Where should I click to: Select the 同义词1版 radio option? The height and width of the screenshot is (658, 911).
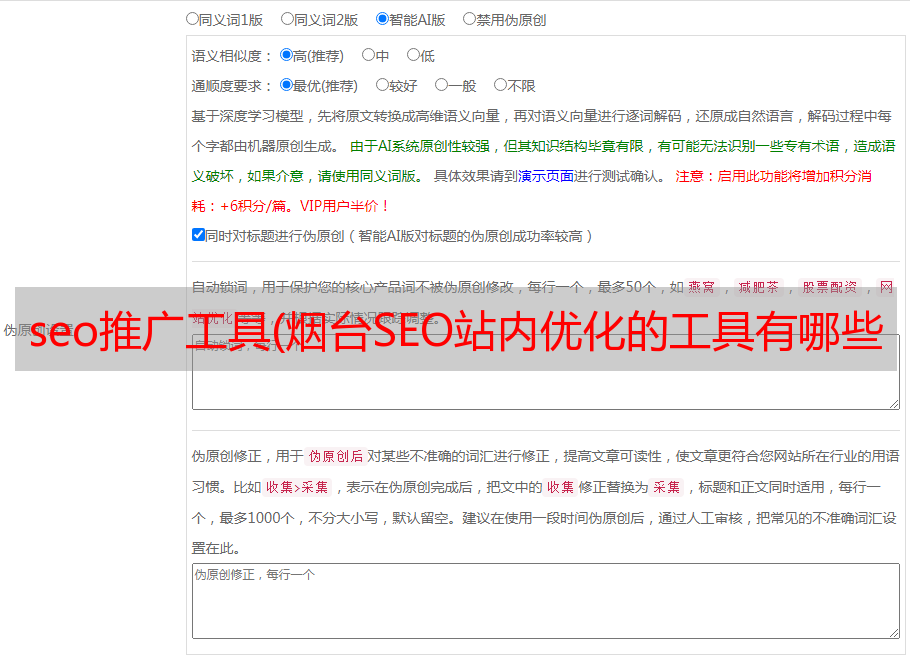[x=192, y=19]
